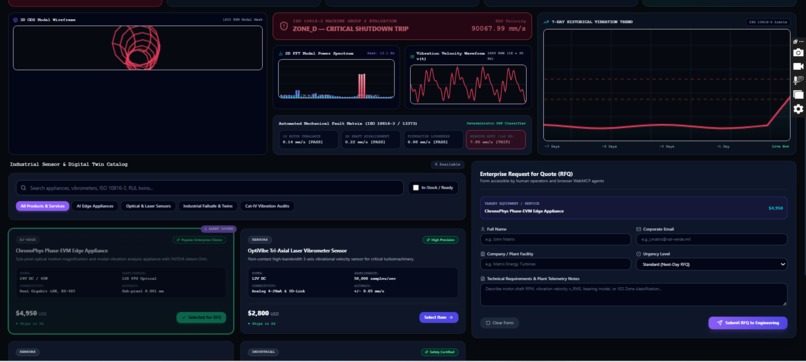Select Cat-IV Vibration Audits filter

click(x=267, y=206)
